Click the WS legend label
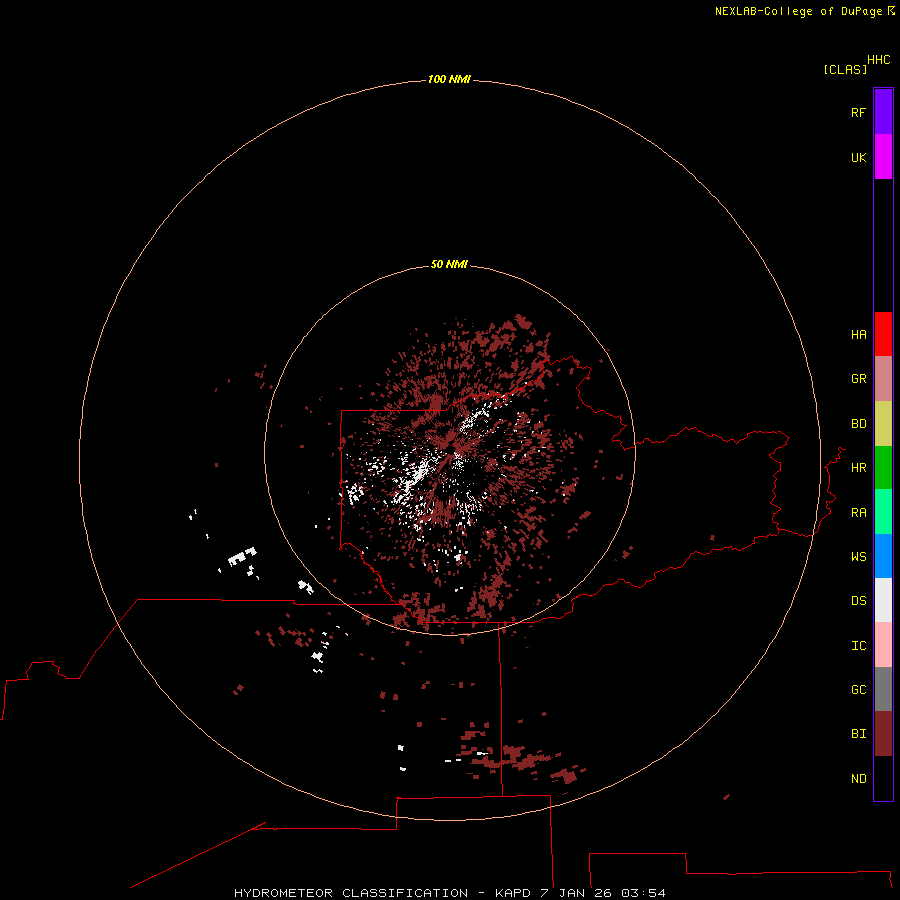 [858, 557]
